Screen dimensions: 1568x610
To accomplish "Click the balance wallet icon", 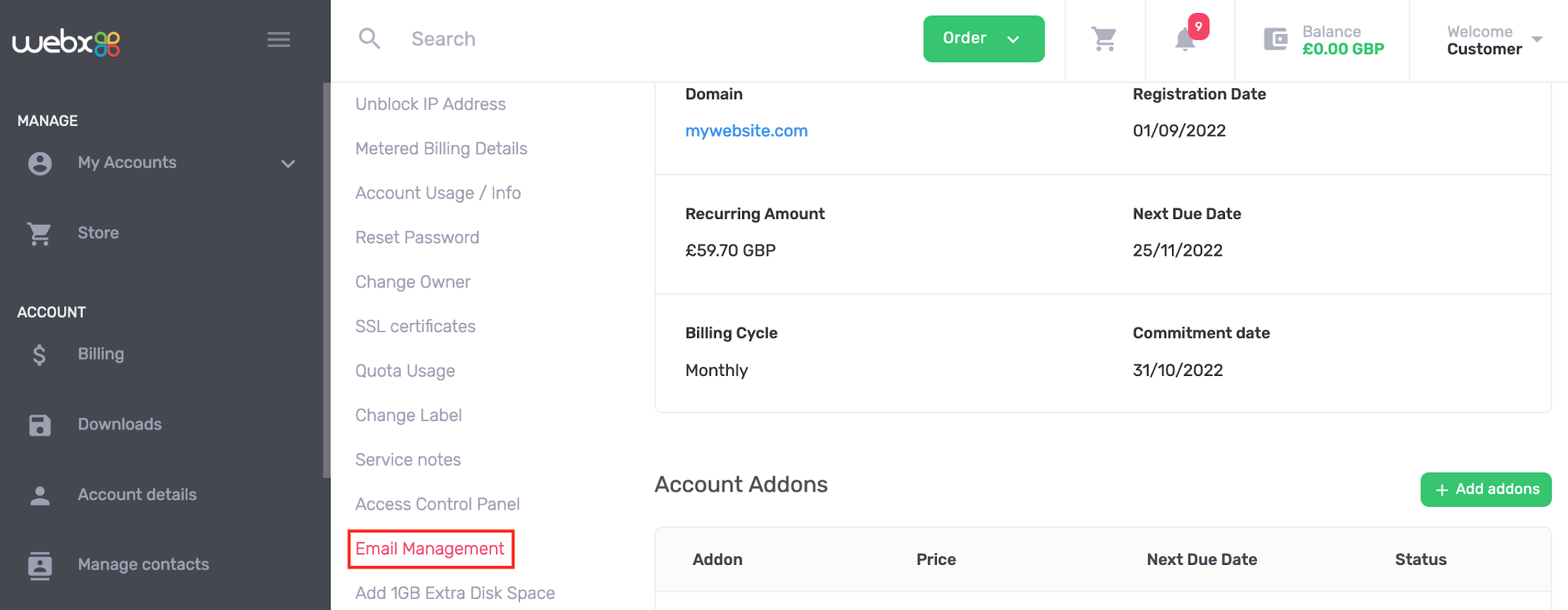I will [x=1275, y=39].
